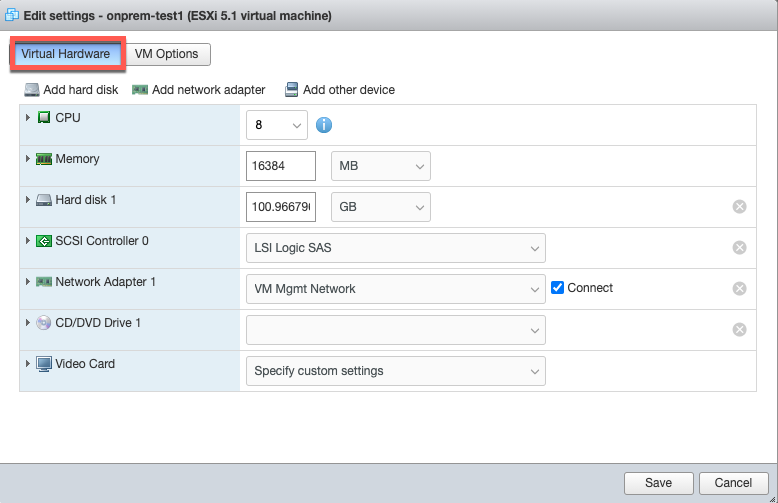Expand the CD/DVD Drive 1 row

click(28, 323)
